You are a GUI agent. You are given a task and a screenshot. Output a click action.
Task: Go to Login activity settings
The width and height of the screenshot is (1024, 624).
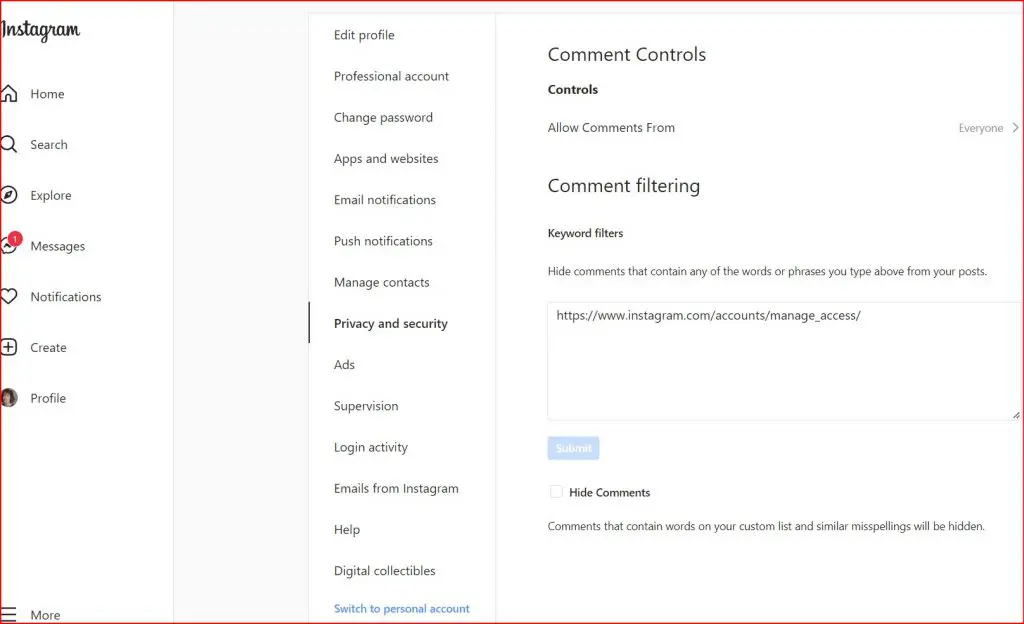[x=370, y=447]
